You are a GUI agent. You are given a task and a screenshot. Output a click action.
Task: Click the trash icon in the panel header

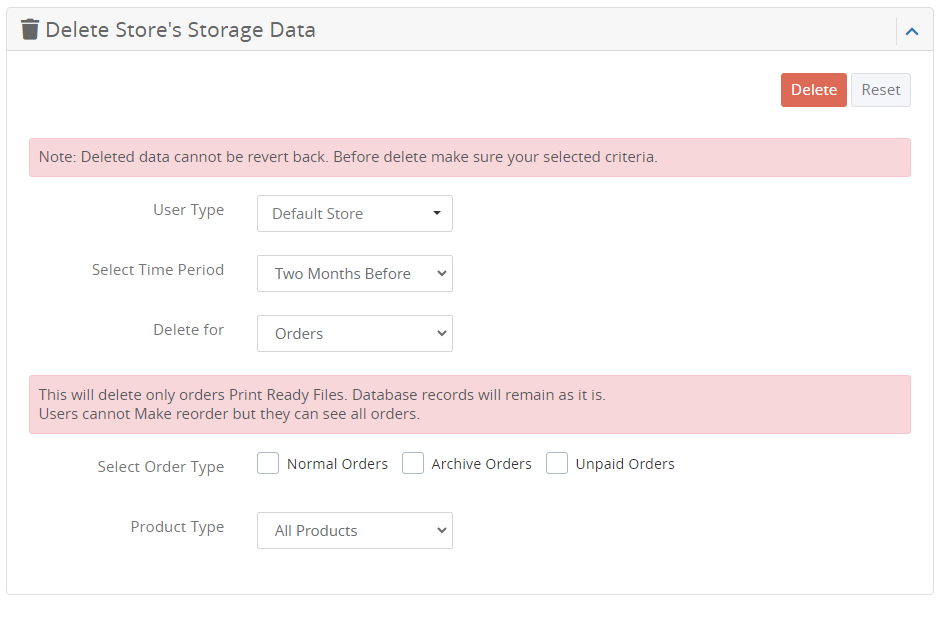30,29
